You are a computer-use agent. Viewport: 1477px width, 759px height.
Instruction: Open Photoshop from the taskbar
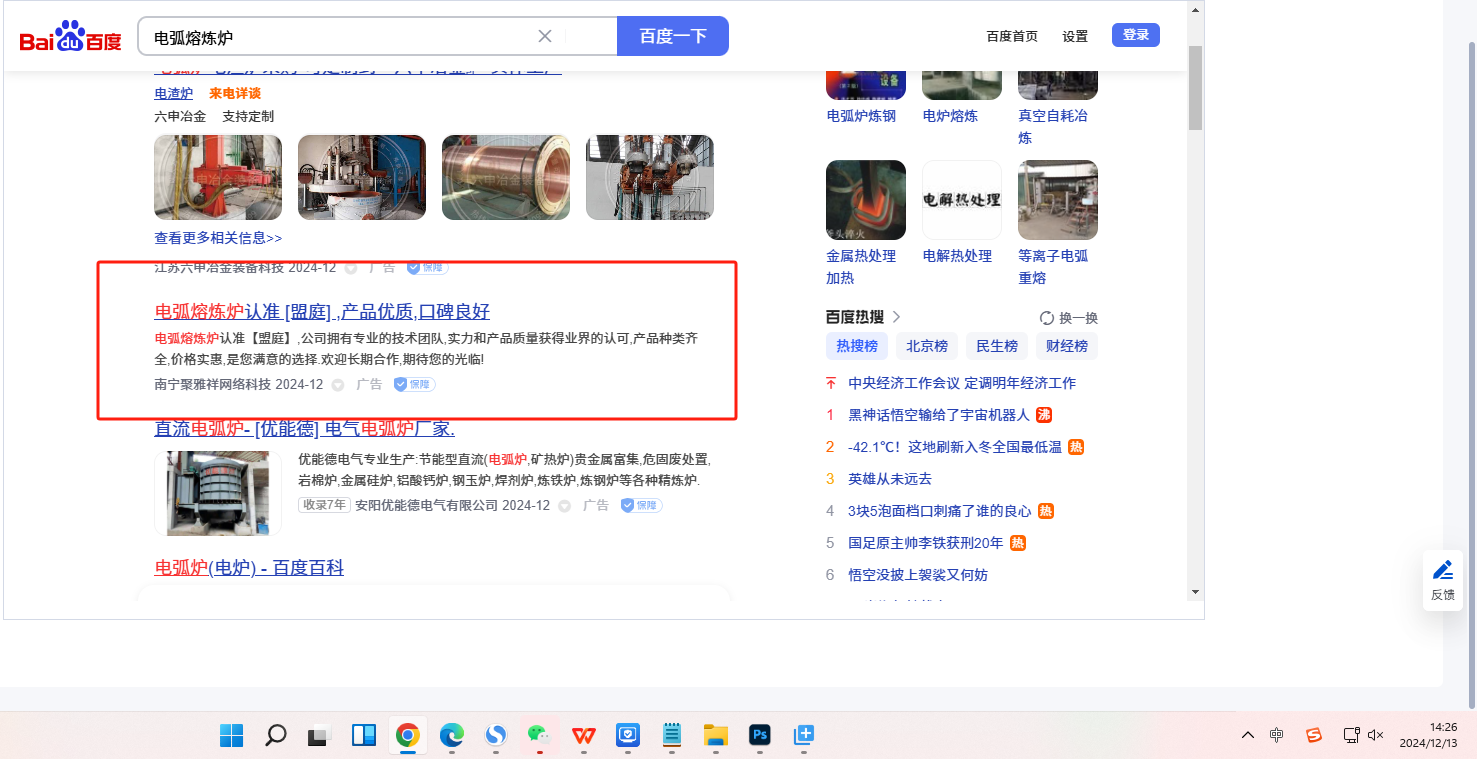[759, 736]
